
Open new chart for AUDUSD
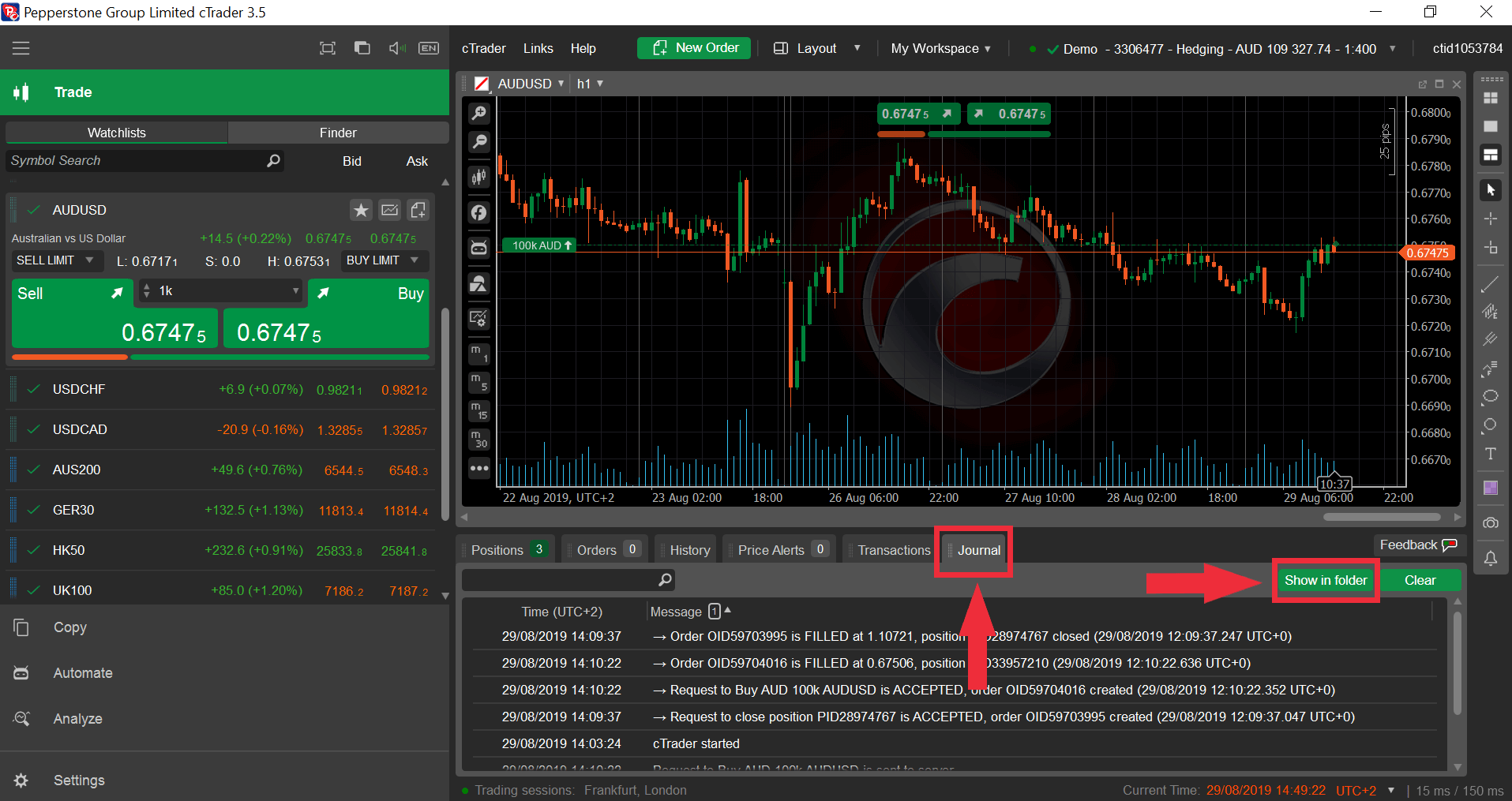(x=390, y=210)
